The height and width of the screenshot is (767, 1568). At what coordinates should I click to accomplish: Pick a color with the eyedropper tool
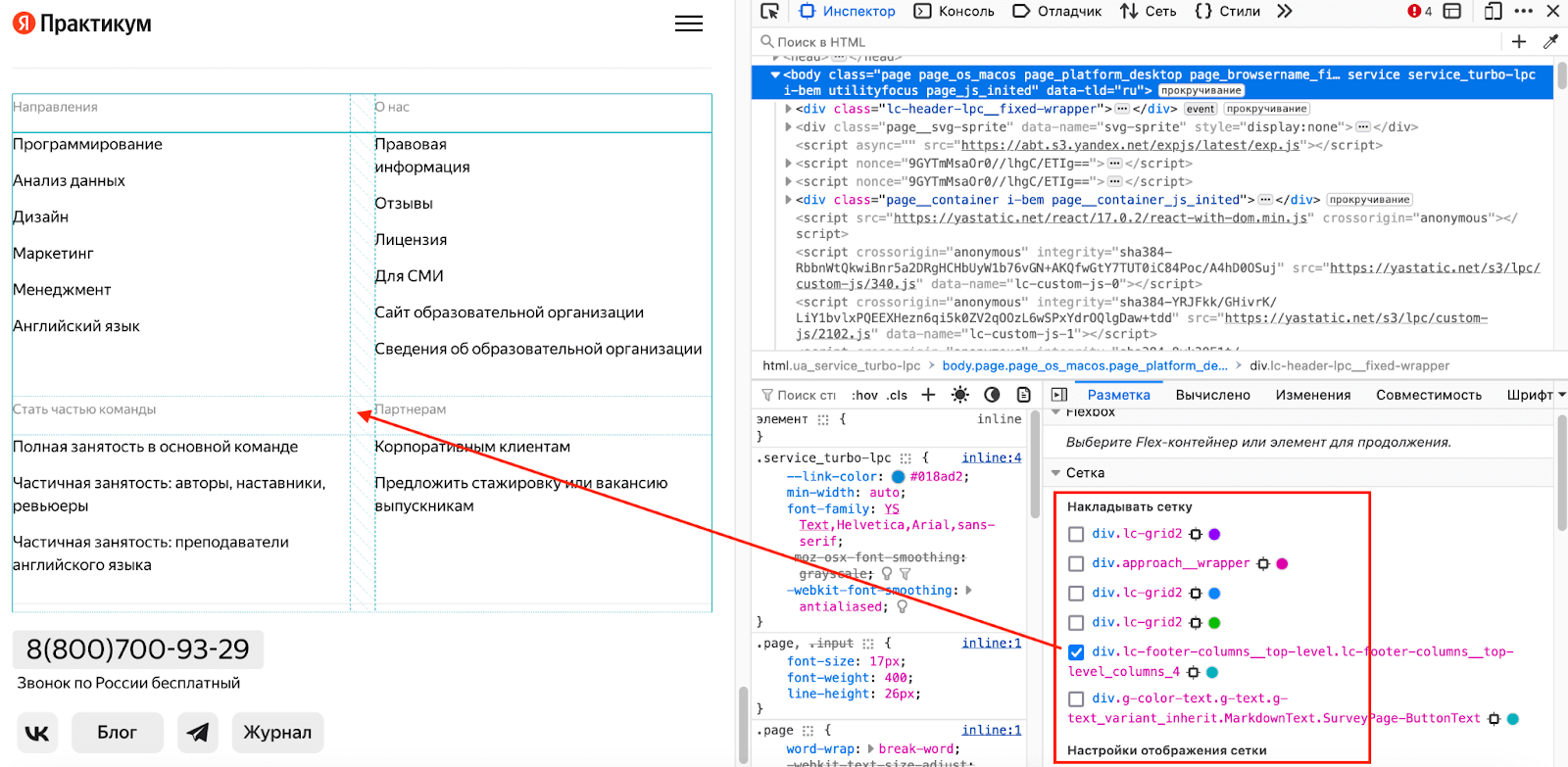tap(1550, 41)
